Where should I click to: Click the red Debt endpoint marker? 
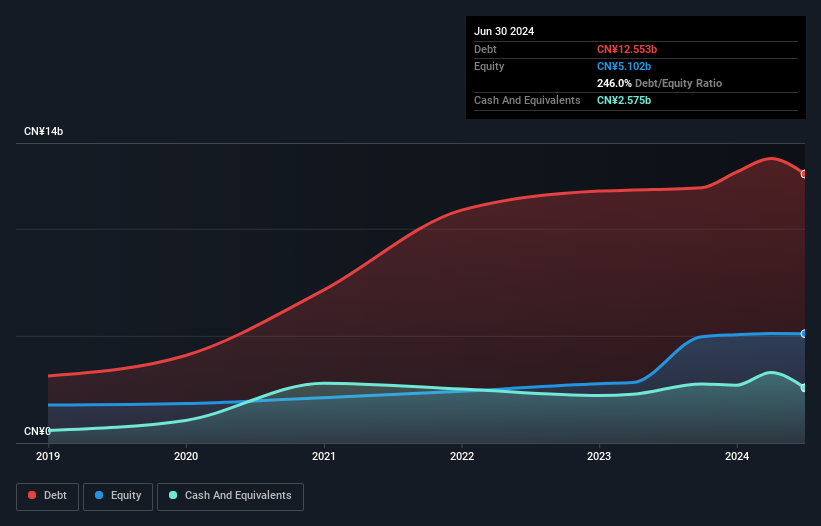pyautogui.click(x=804, y=174)
